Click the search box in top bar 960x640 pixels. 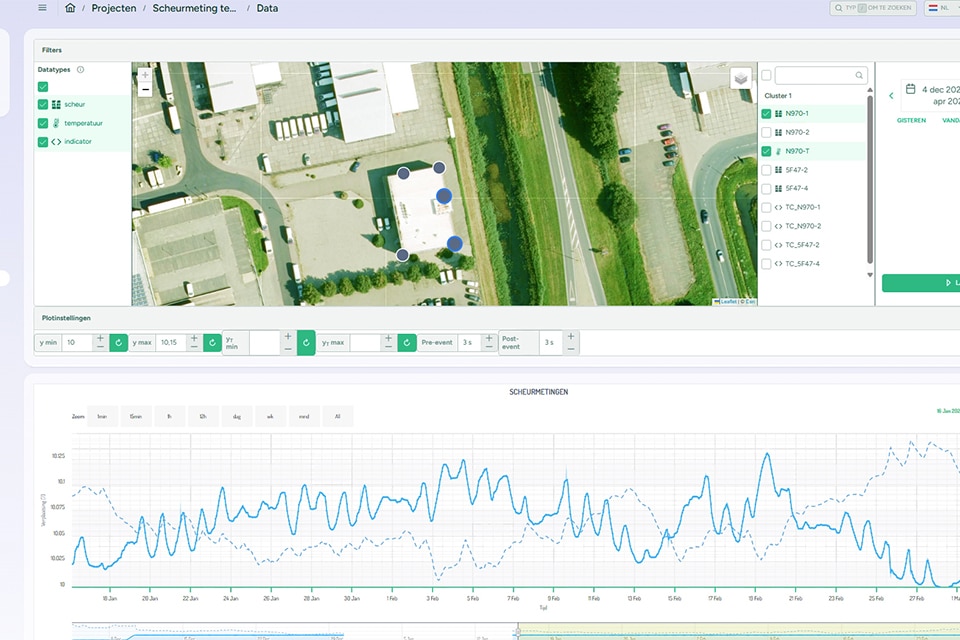point(873,8)
